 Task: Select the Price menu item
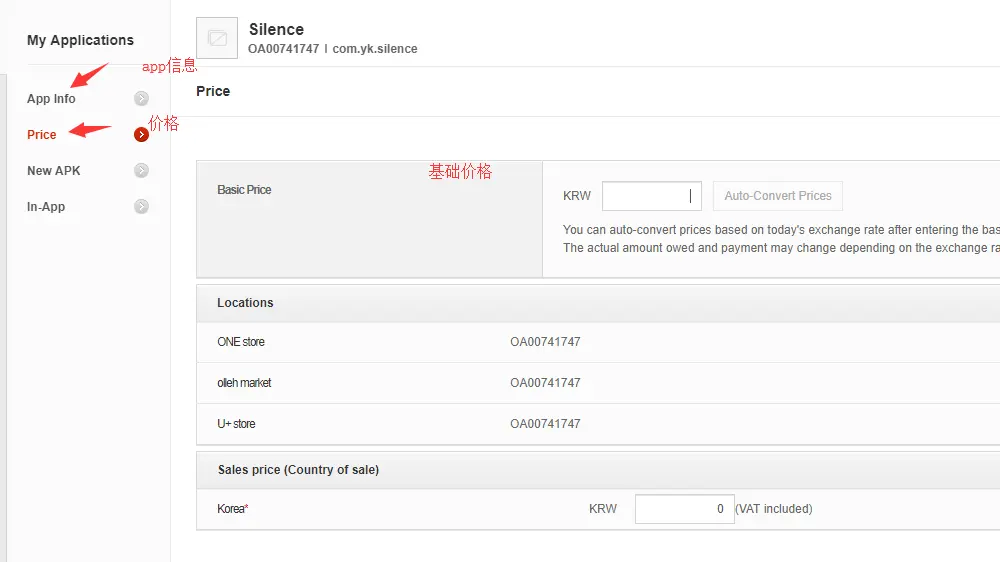pos(42,135)
